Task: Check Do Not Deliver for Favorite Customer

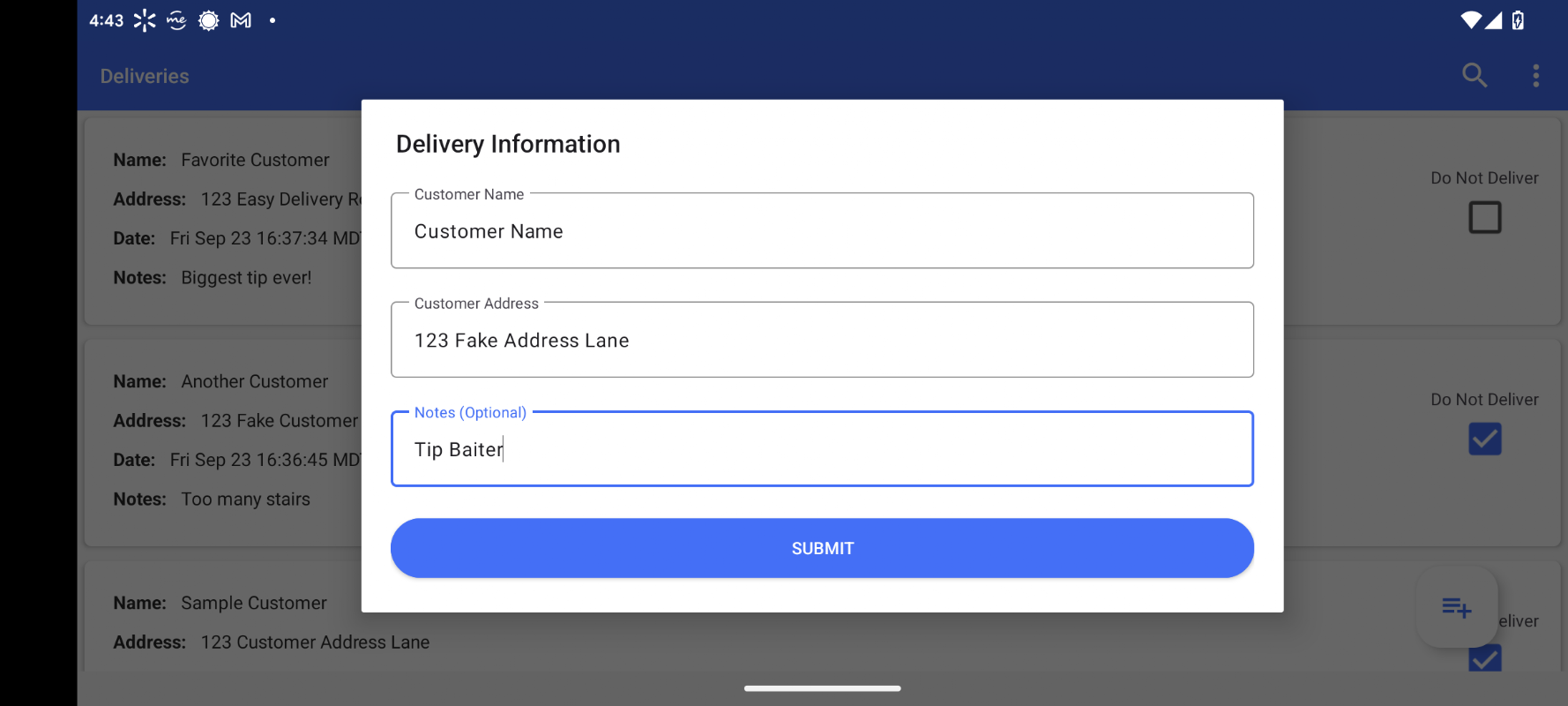Action: (1485, 217)
